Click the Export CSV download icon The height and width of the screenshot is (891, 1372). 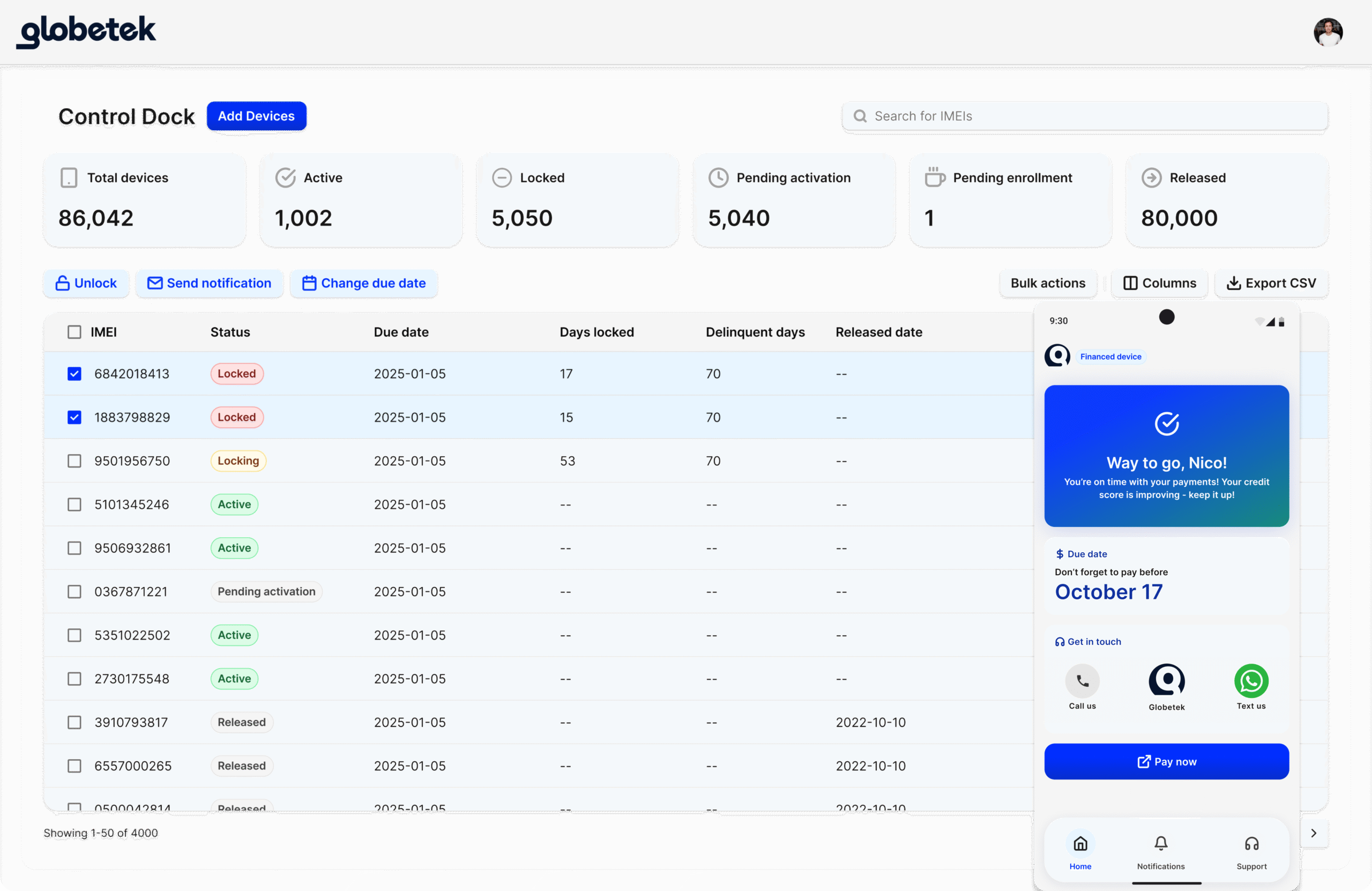pos(1234,283)
